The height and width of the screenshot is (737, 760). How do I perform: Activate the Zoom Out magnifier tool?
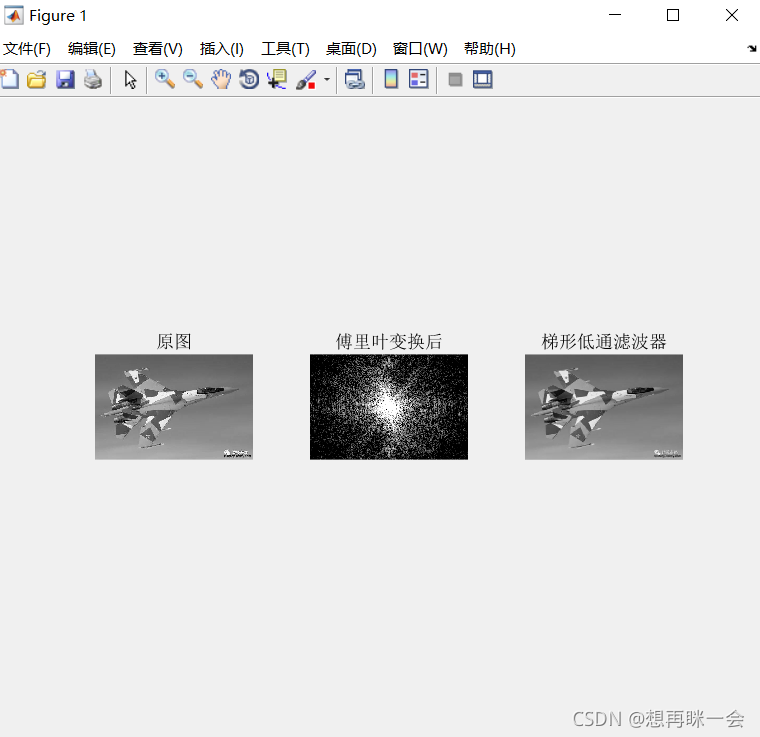[x=193, y=79]
